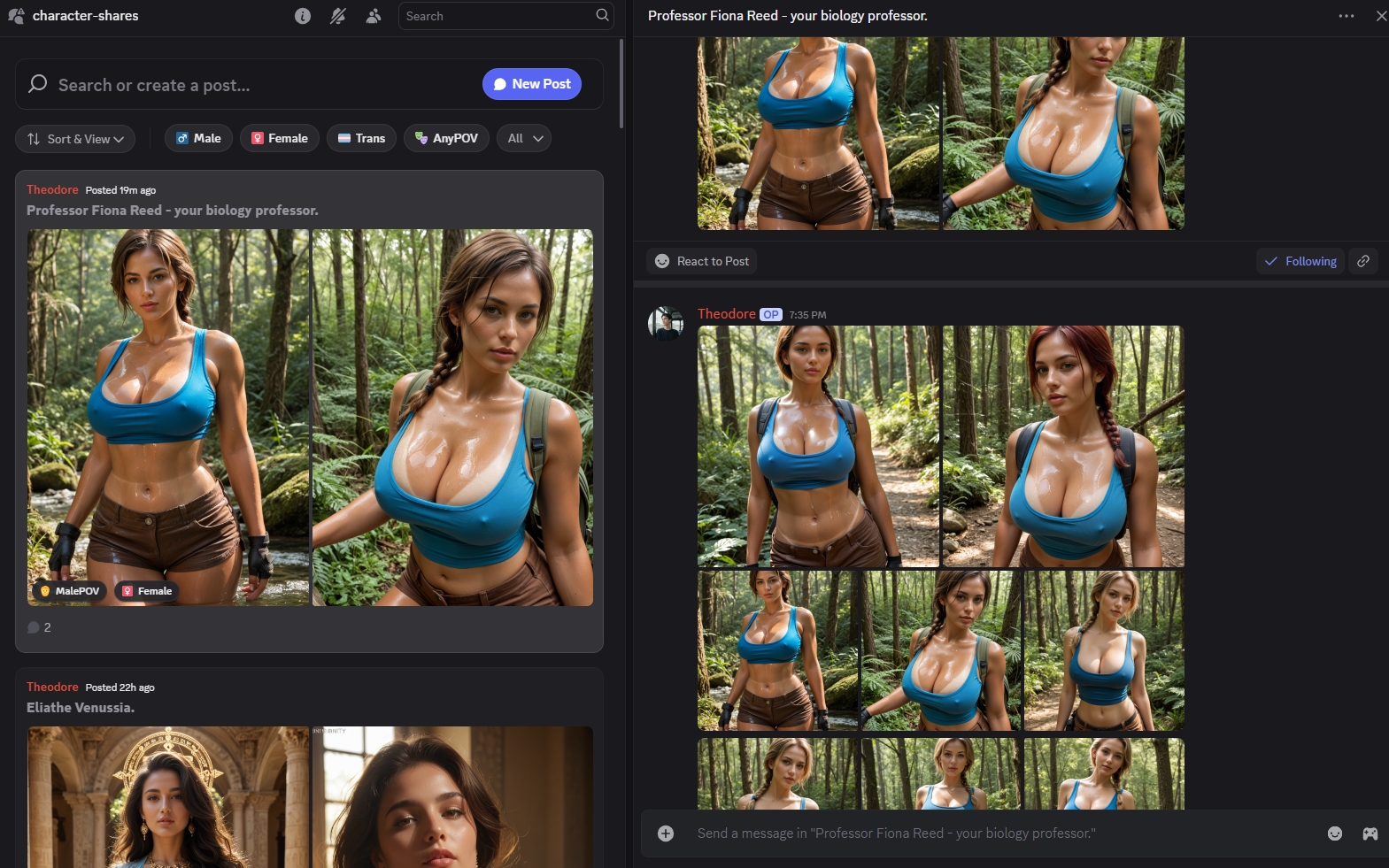Show the member list icon
Screen dimensions: 1389x868
pyautogui.click(x=374, y=16)
